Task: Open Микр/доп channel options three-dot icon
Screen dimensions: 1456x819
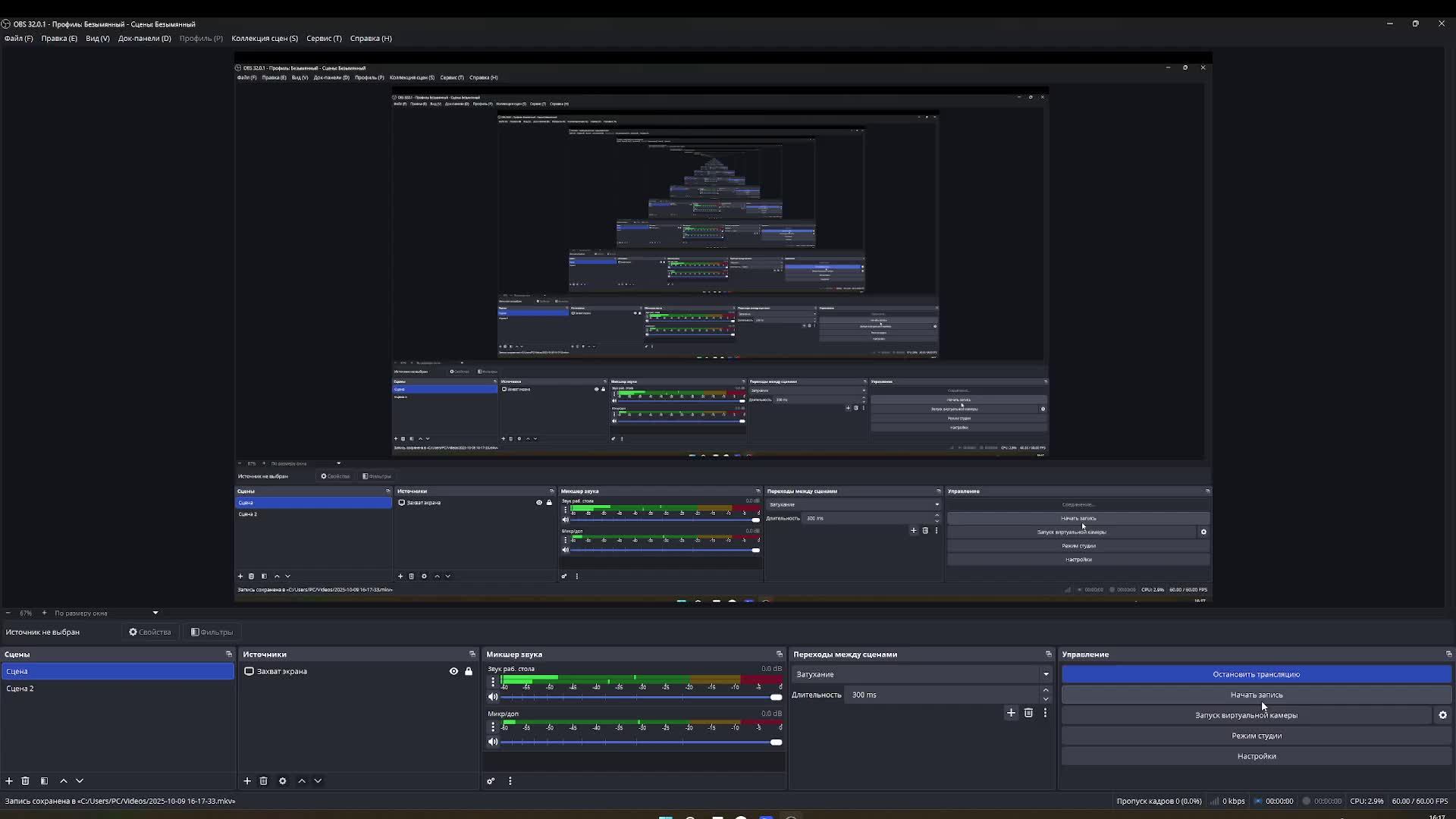Action: [493, 726]
